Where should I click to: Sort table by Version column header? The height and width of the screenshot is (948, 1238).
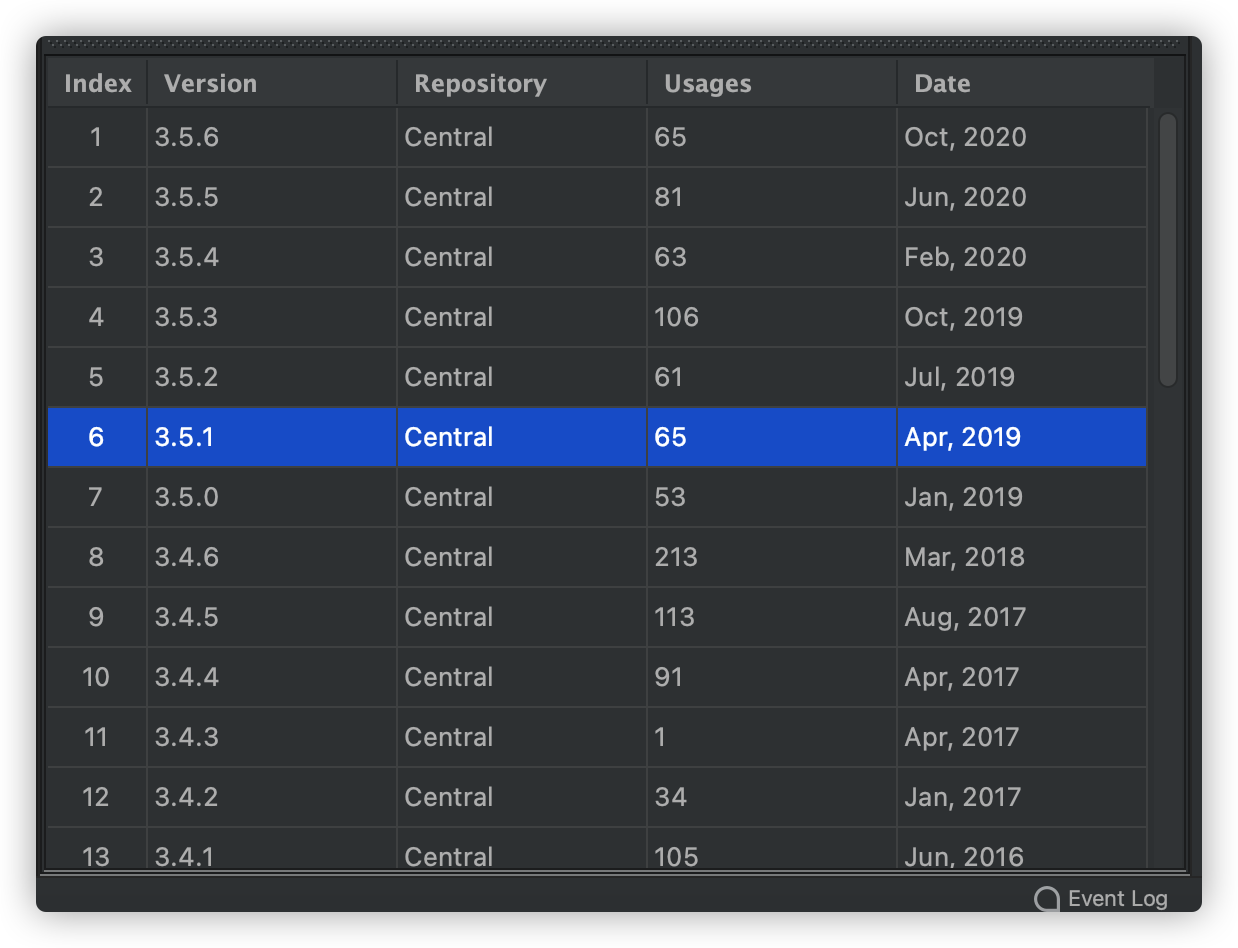[x=272, y=83]
